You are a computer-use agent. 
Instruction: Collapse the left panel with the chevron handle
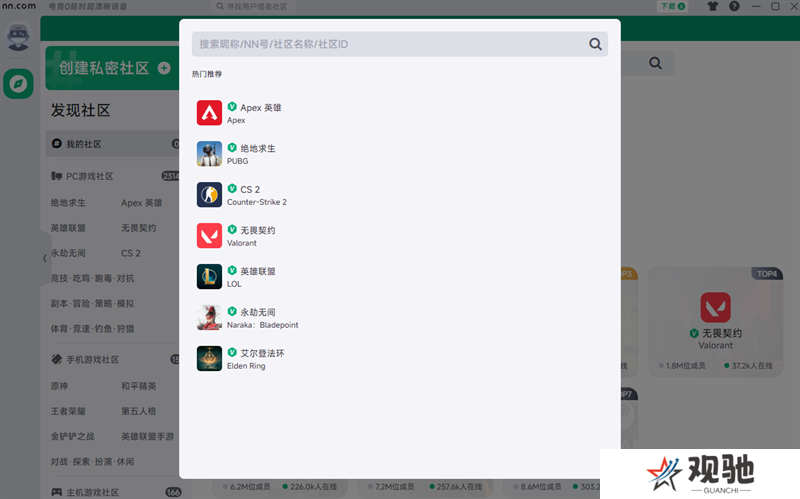45,258
